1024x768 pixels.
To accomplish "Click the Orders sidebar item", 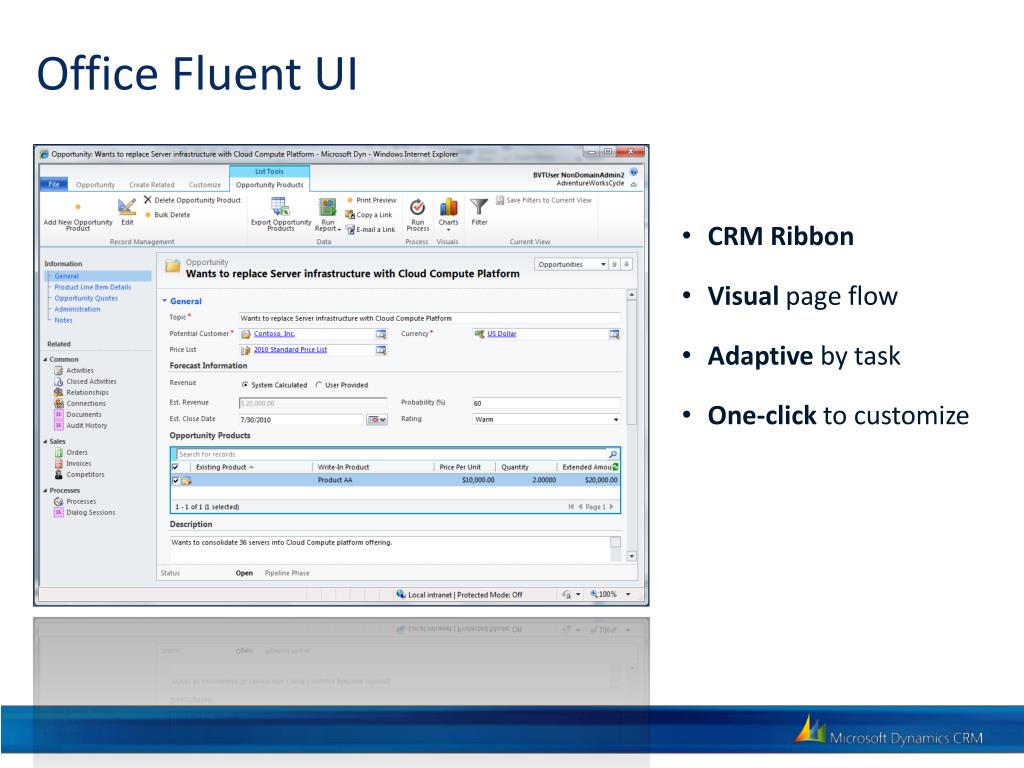I will [x=71, y=453].
